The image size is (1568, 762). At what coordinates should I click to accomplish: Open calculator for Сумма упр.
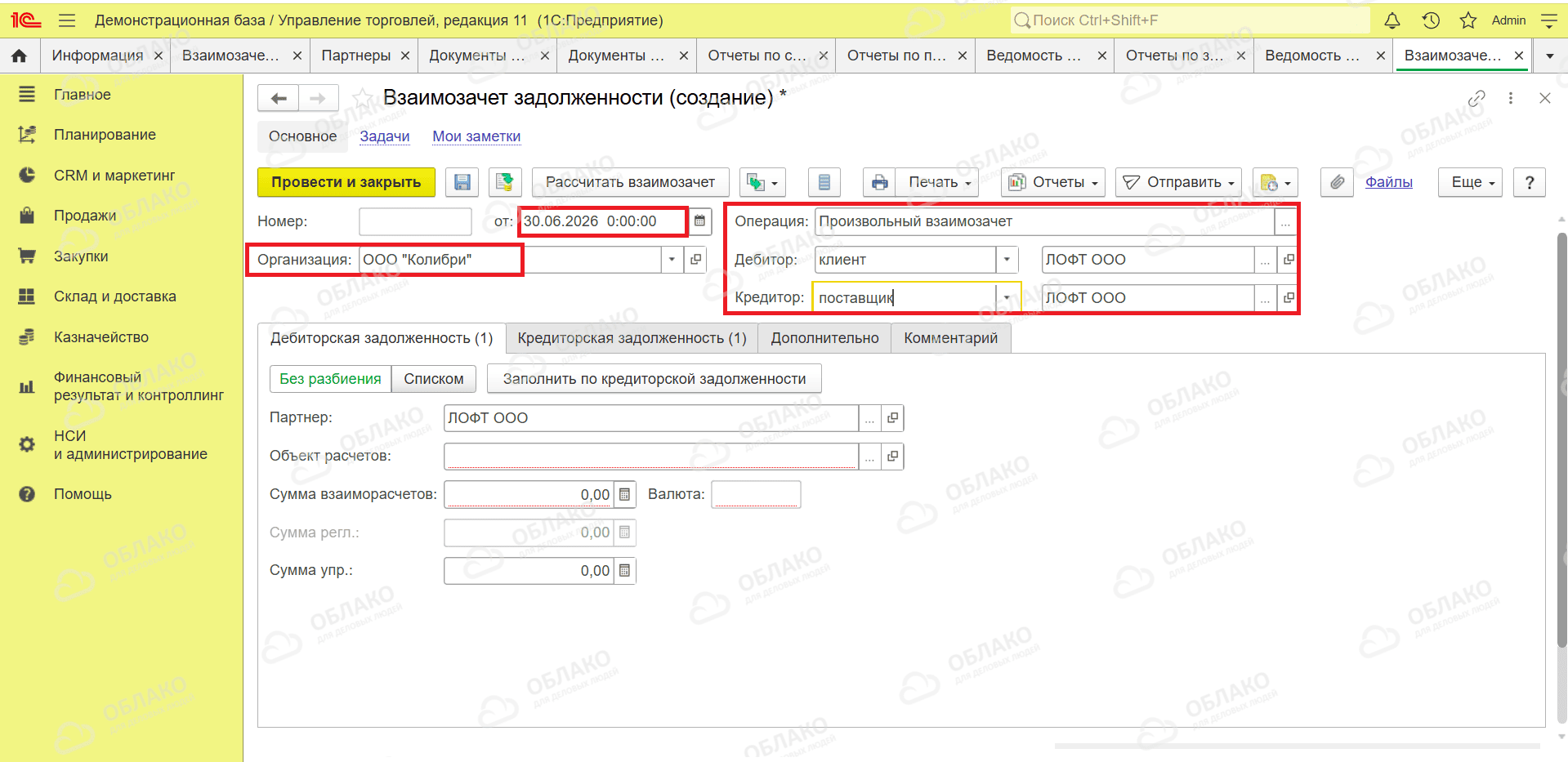click(624, 571)
